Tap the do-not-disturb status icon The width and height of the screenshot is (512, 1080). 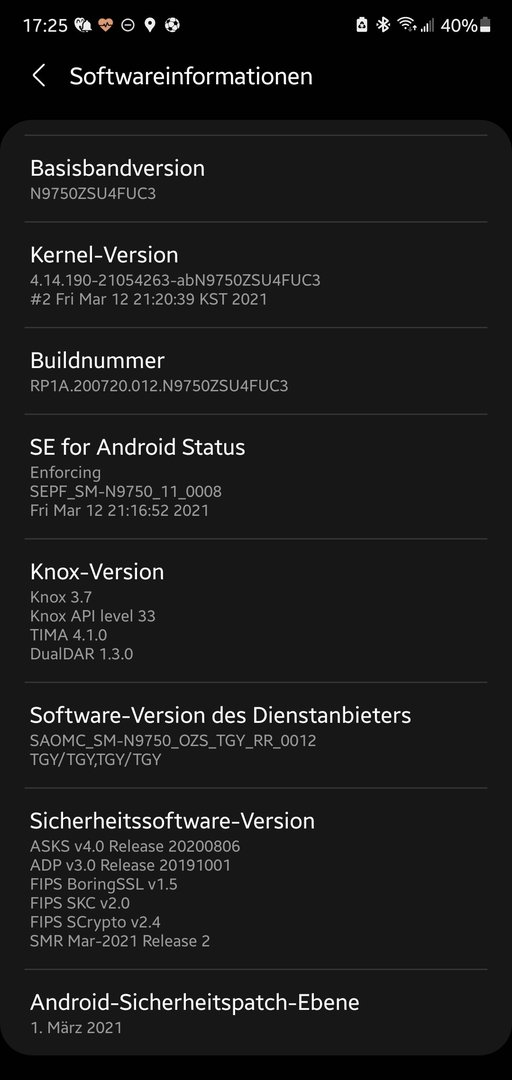point(127,25)
